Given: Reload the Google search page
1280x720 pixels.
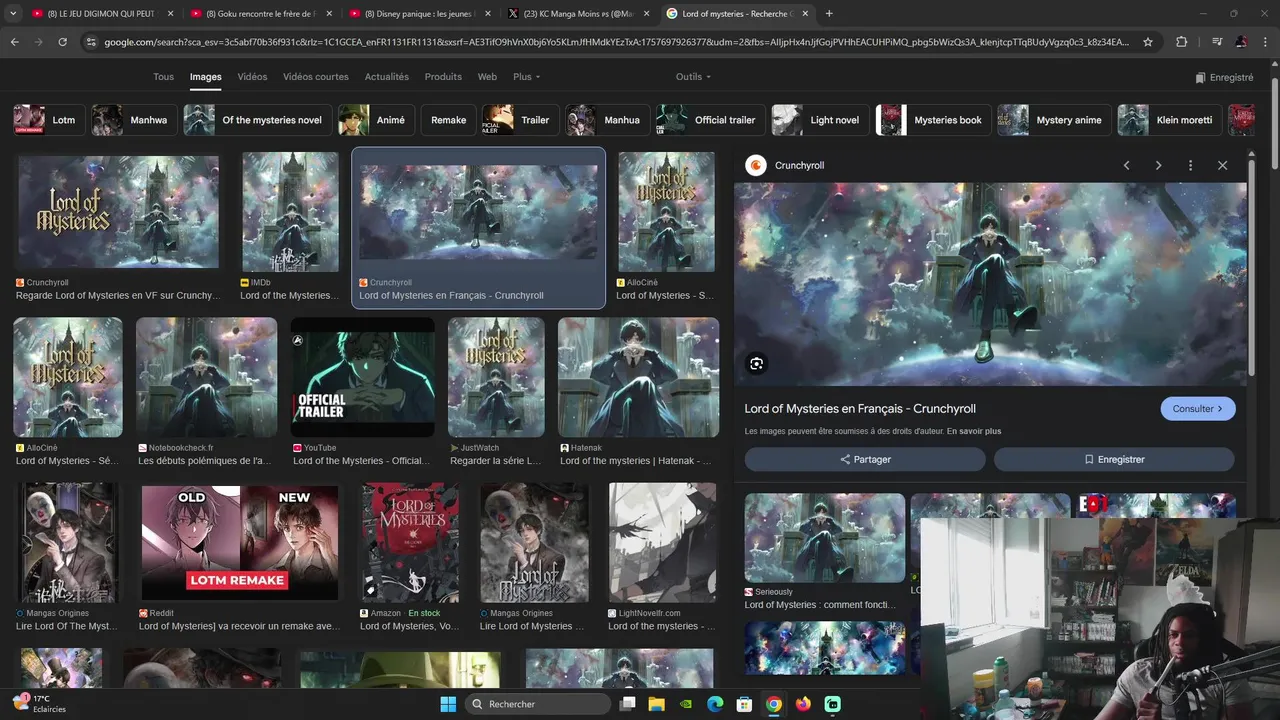Looking at the screenshot, I should (62, 42).
